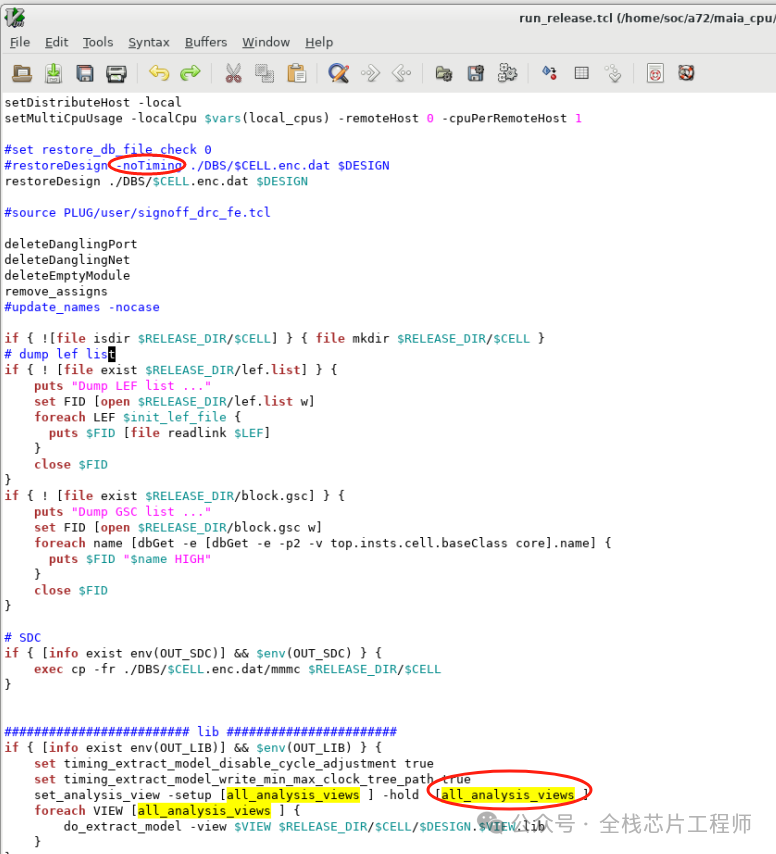Place cursor on deleteDanglingPort line
This screenshot has width=776, height=854.
coord(71,244)
